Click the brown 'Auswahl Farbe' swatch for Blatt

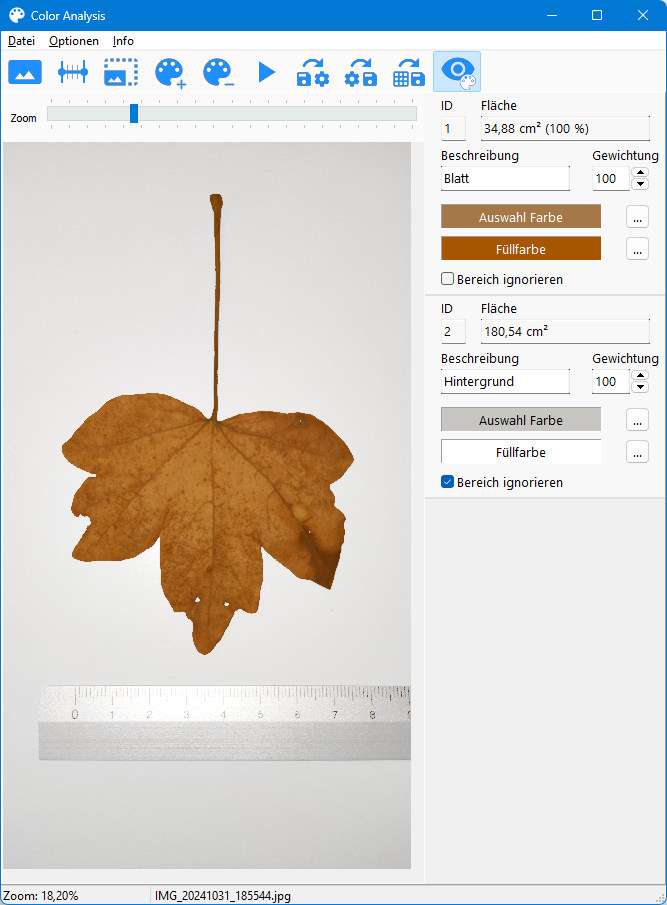click(x=521, y=217)
